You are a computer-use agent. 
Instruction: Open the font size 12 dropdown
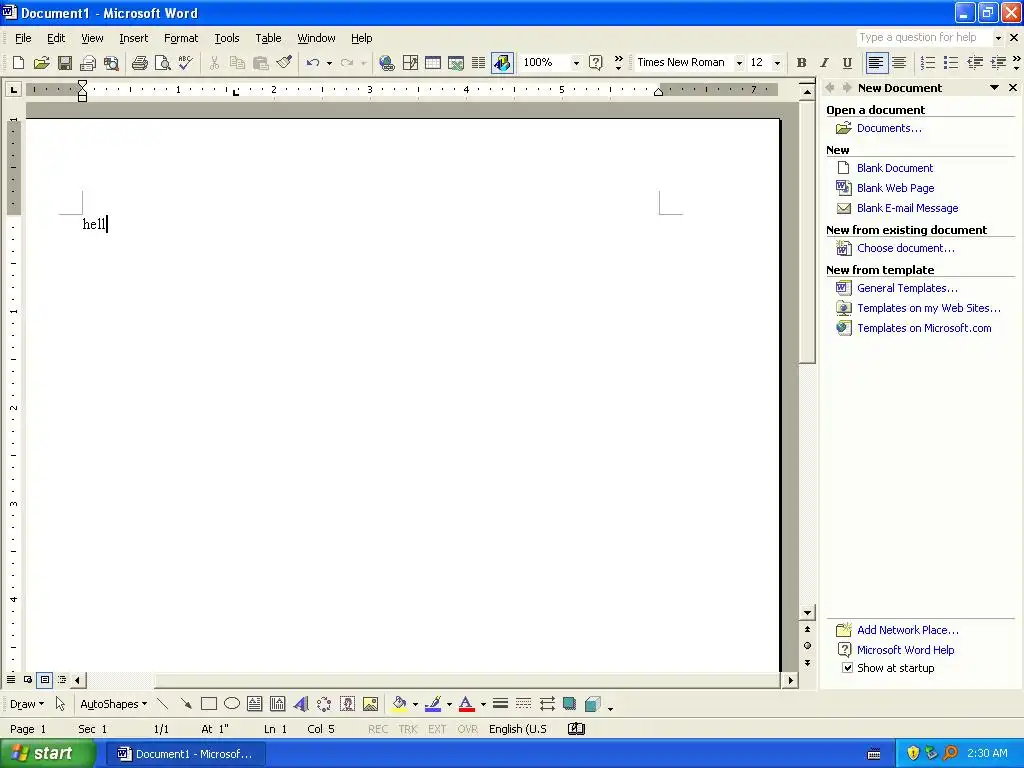[777, 63]
